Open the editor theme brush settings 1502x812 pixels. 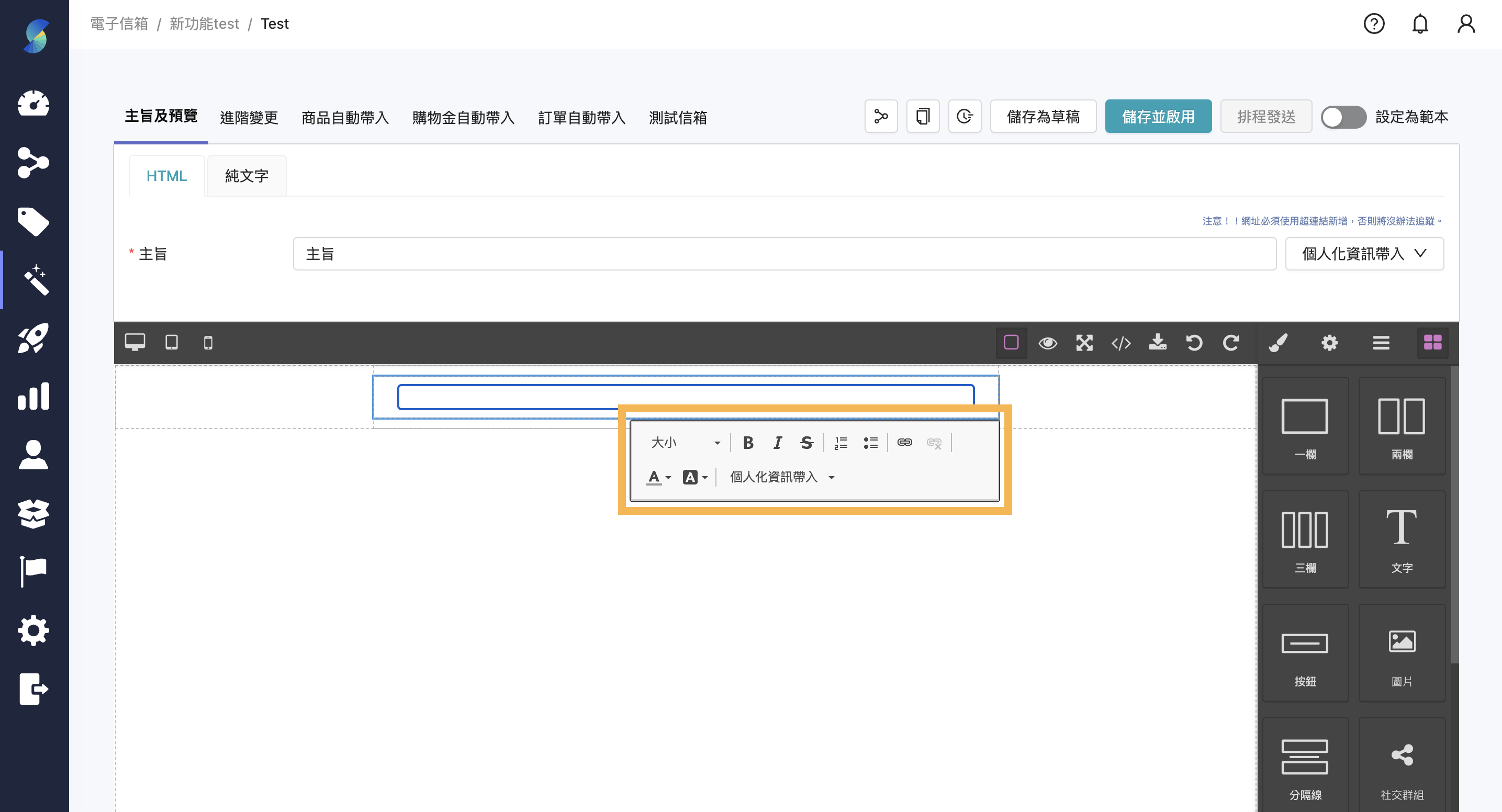point(1279,343)
